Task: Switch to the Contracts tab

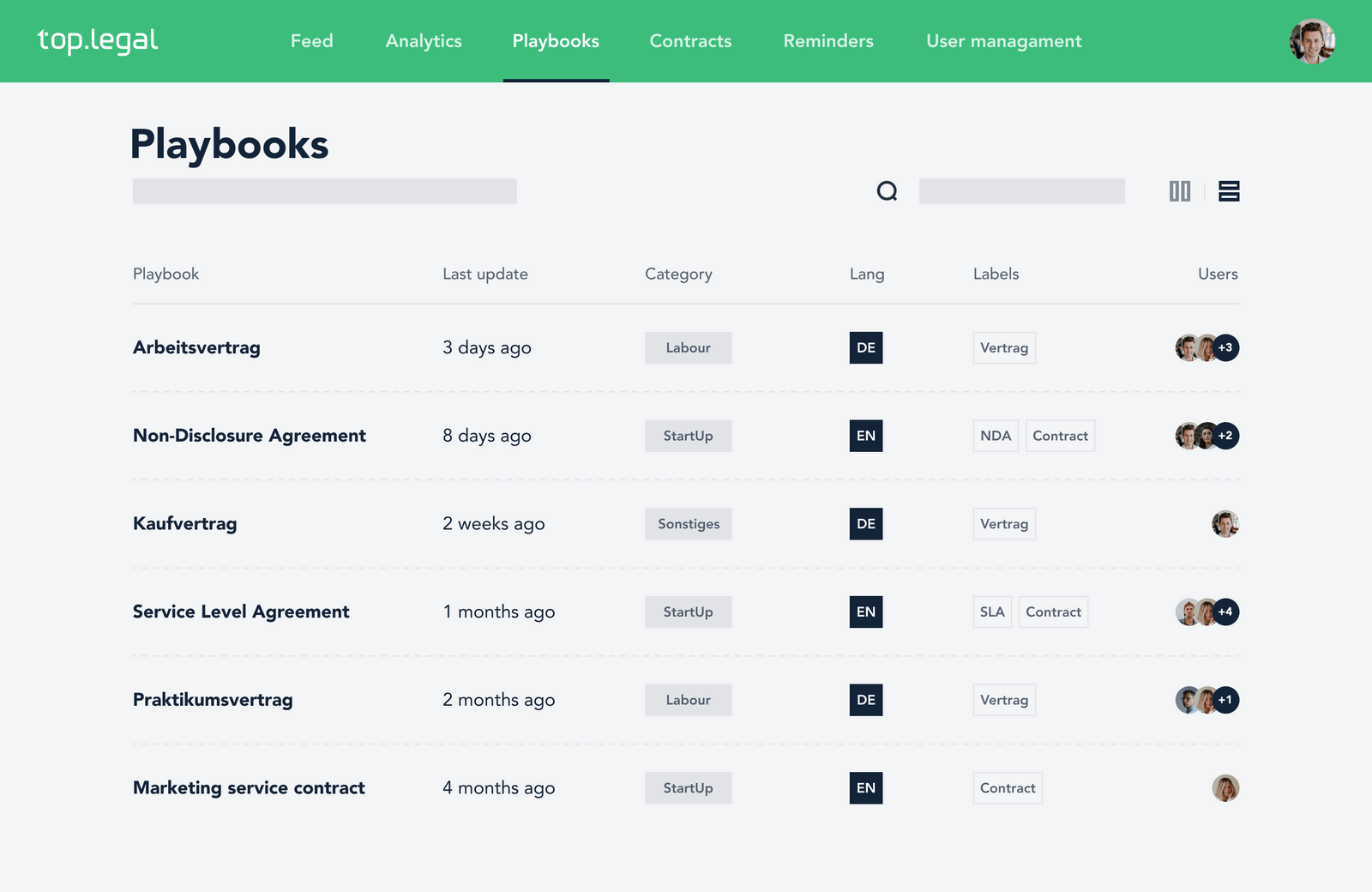Action: tap(690, 40)
